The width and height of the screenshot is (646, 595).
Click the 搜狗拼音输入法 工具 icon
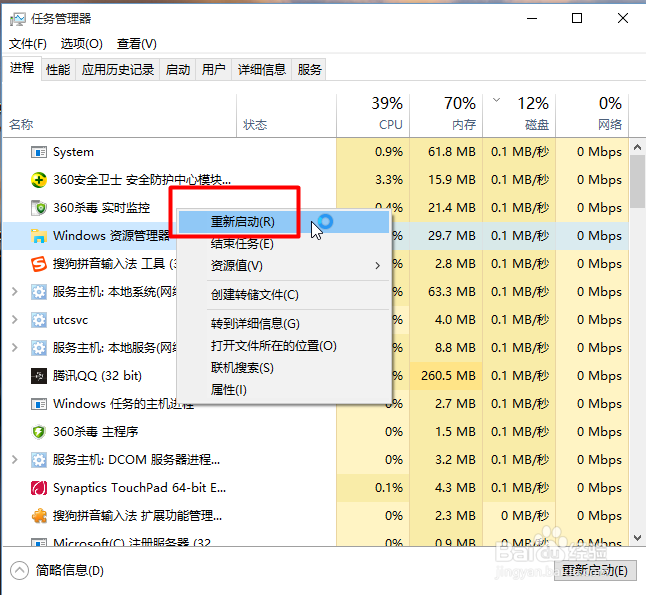coord(39,264)
